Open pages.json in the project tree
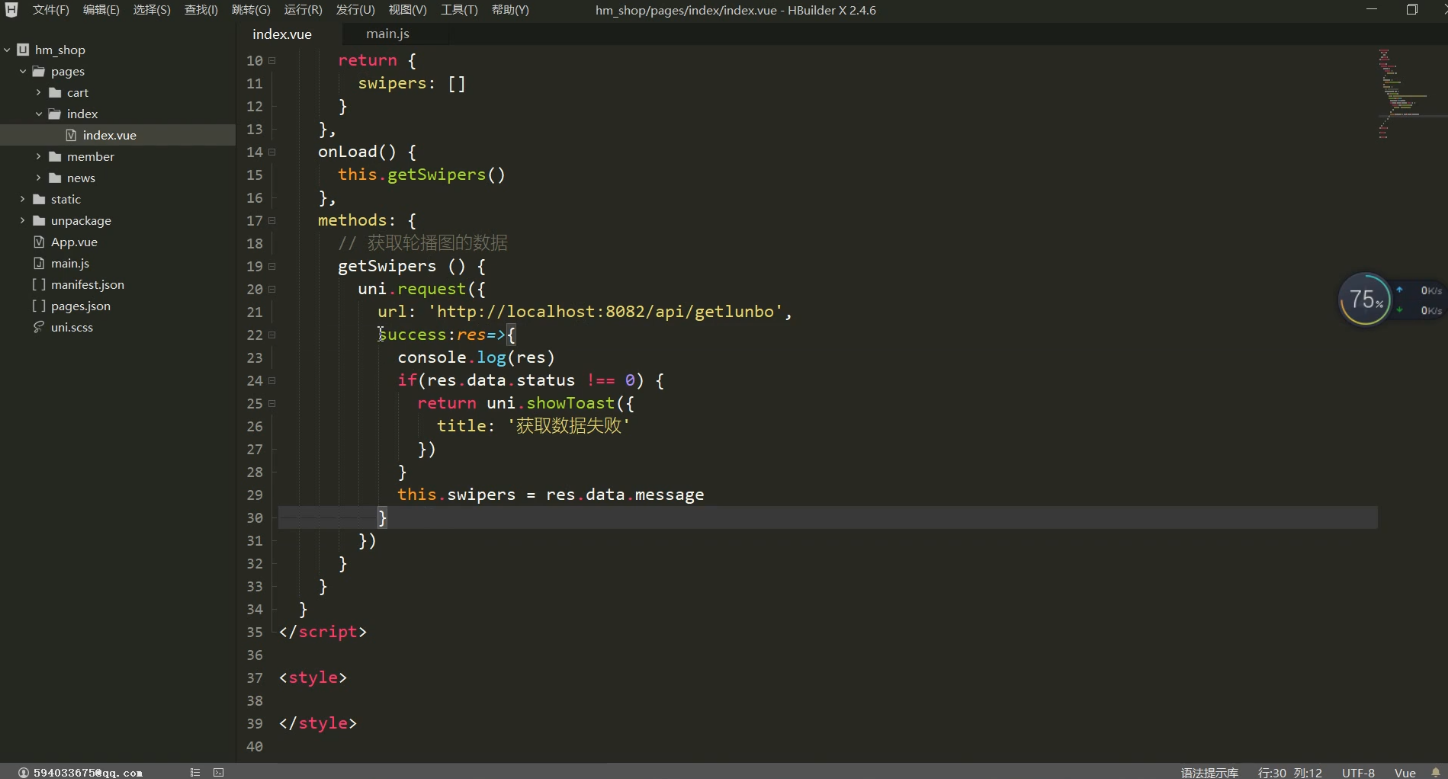Image resolution: width=1448 pixels, height=779 pixels. 81,306
